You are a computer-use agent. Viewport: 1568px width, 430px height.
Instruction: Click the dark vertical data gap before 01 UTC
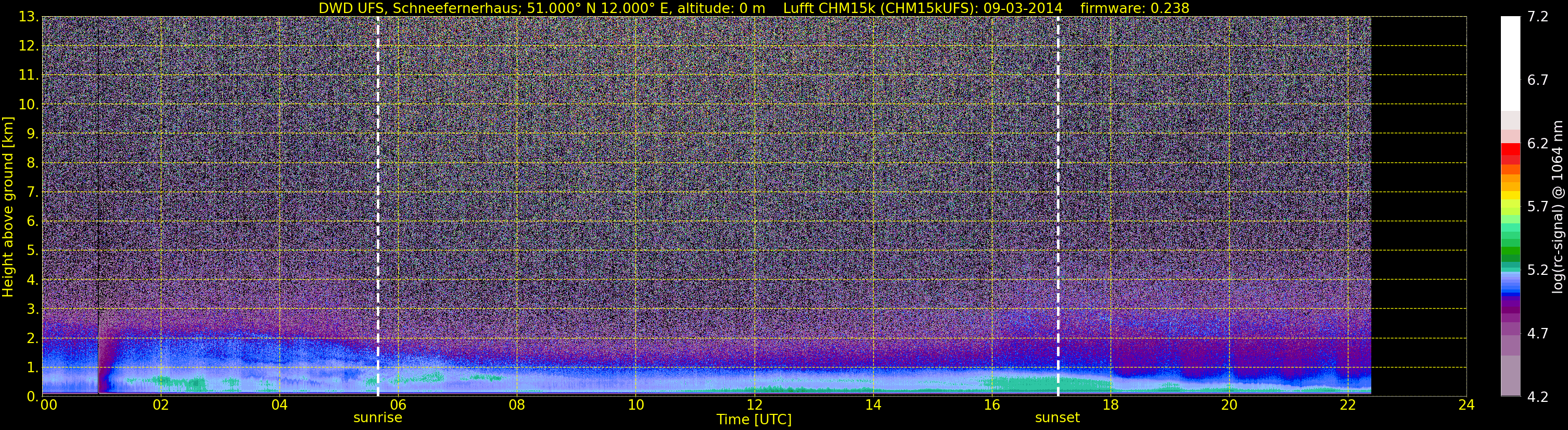click(98, 207)
